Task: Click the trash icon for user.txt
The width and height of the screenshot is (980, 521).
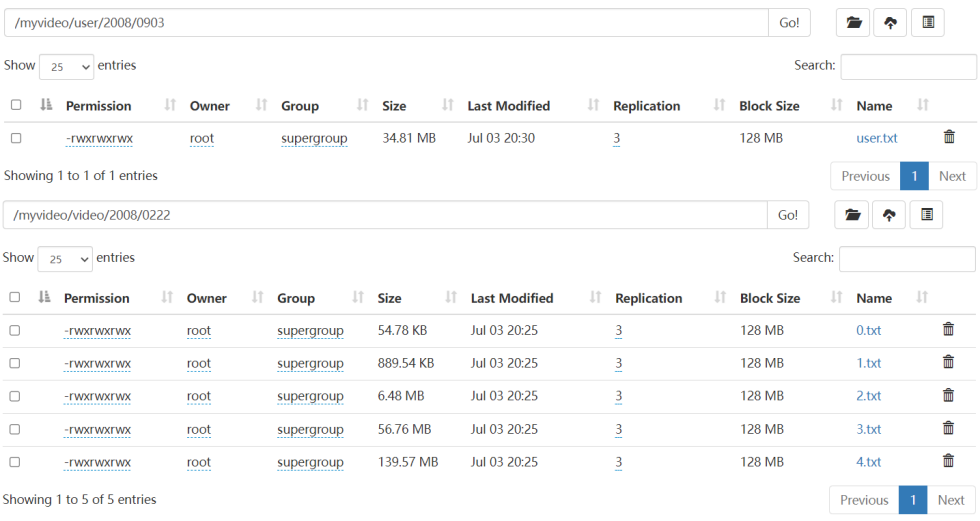Action: point(949,138)
